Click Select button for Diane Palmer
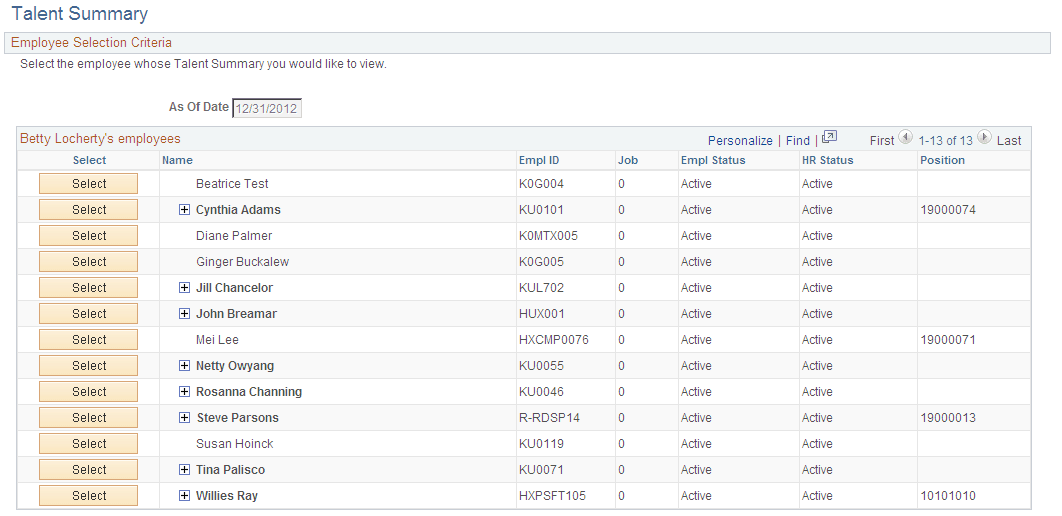The height and width of the screenshot is (516, 1062). click(89, 236)
